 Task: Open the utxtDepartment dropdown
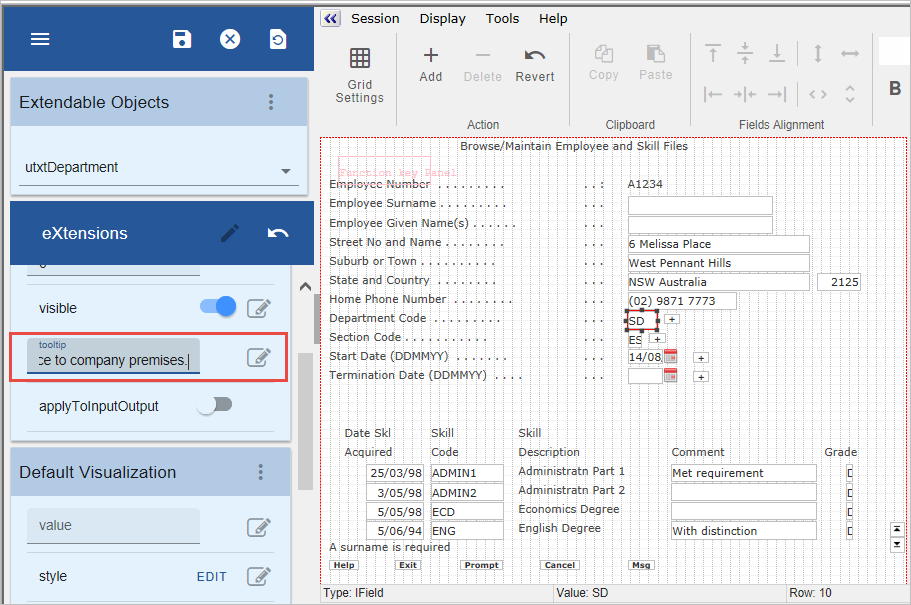click(x=159, y=168)
